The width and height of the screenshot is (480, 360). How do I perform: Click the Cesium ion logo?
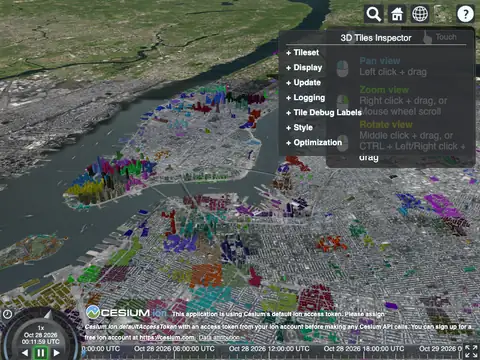coord(127,312)
